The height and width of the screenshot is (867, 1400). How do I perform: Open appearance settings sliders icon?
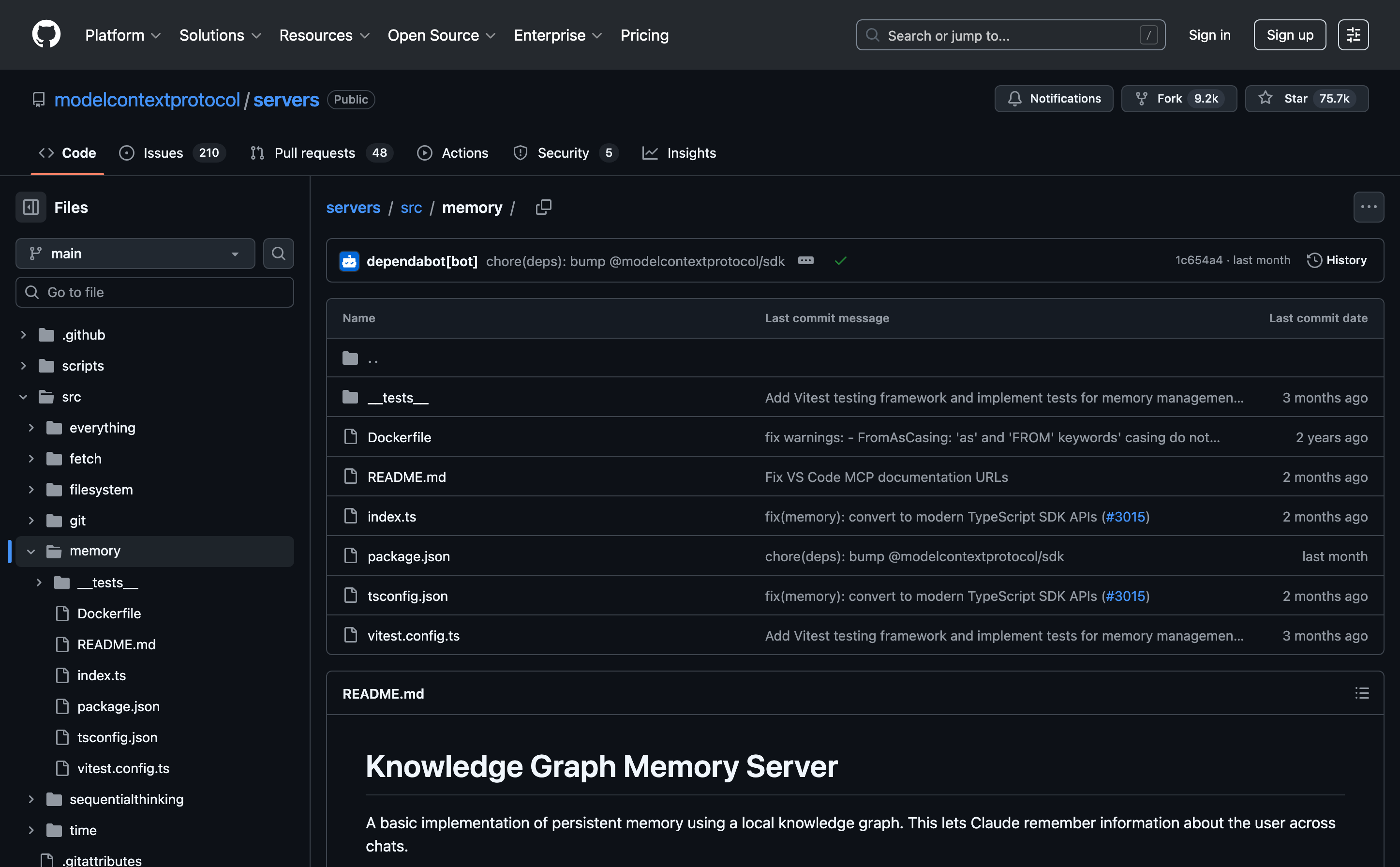[x=1353, y=35]
